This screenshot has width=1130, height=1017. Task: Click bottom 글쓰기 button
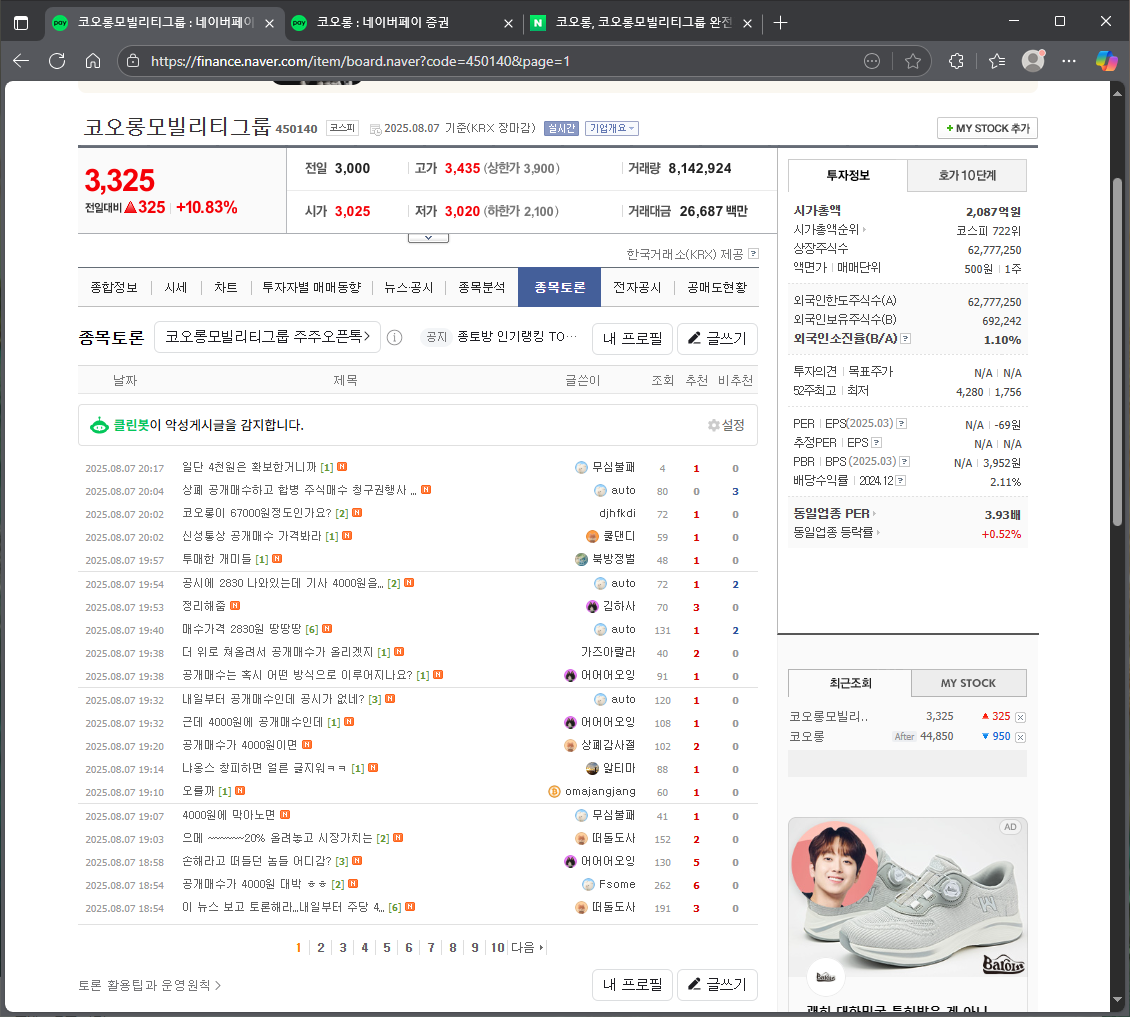[x=717, y=985]
